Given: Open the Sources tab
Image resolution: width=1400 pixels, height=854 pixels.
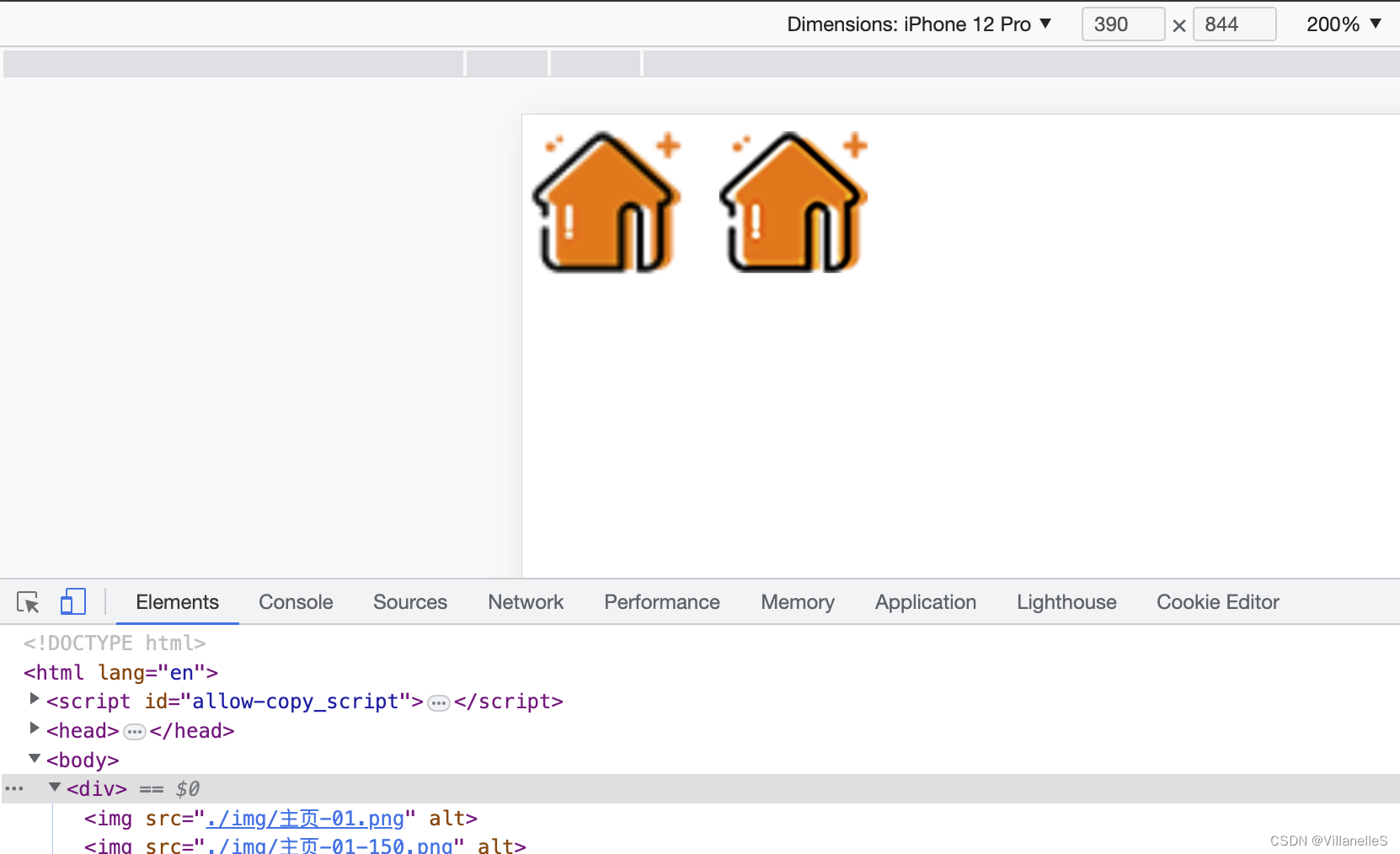Looking at the screenshot, I should pyautogui.click(x=410, y=602).
